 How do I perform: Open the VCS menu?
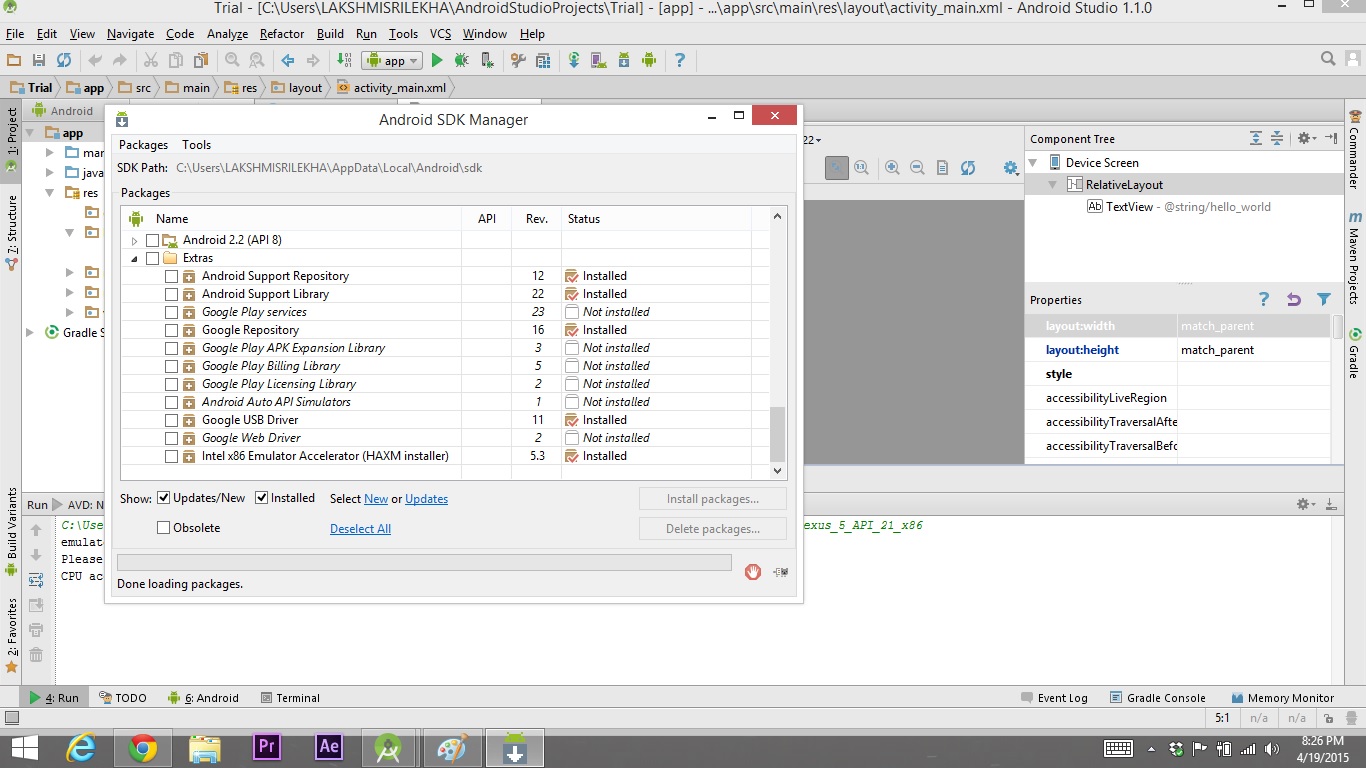[441, 34]
